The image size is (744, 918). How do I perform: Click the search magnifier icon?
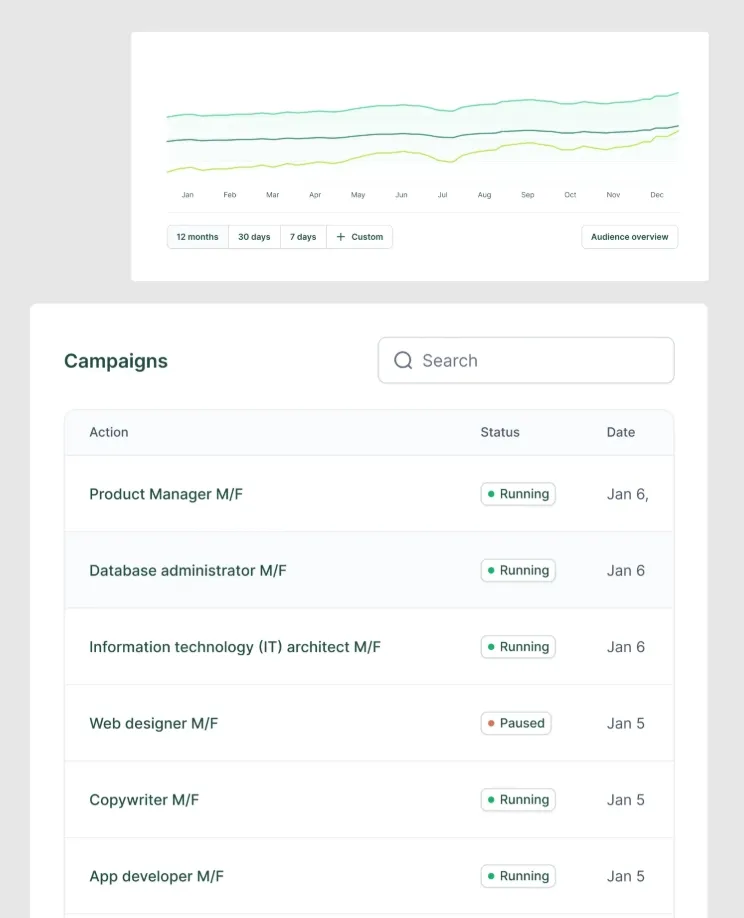(x=403, y=361)
